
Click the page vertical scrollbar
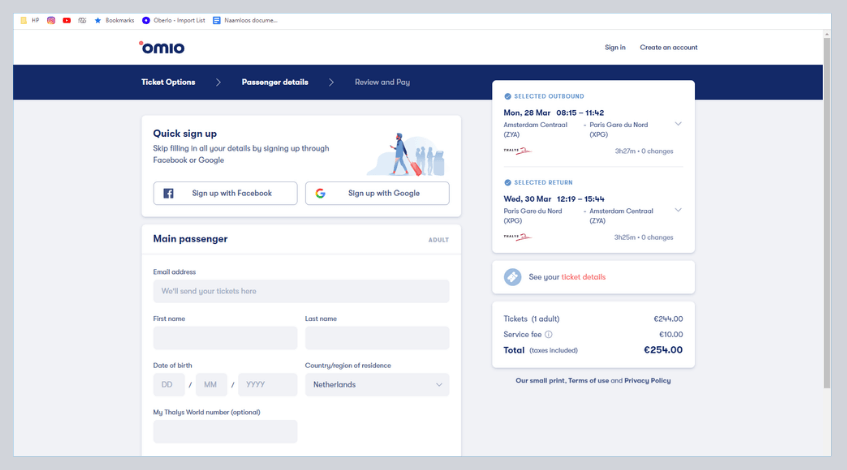click(826, 213)
